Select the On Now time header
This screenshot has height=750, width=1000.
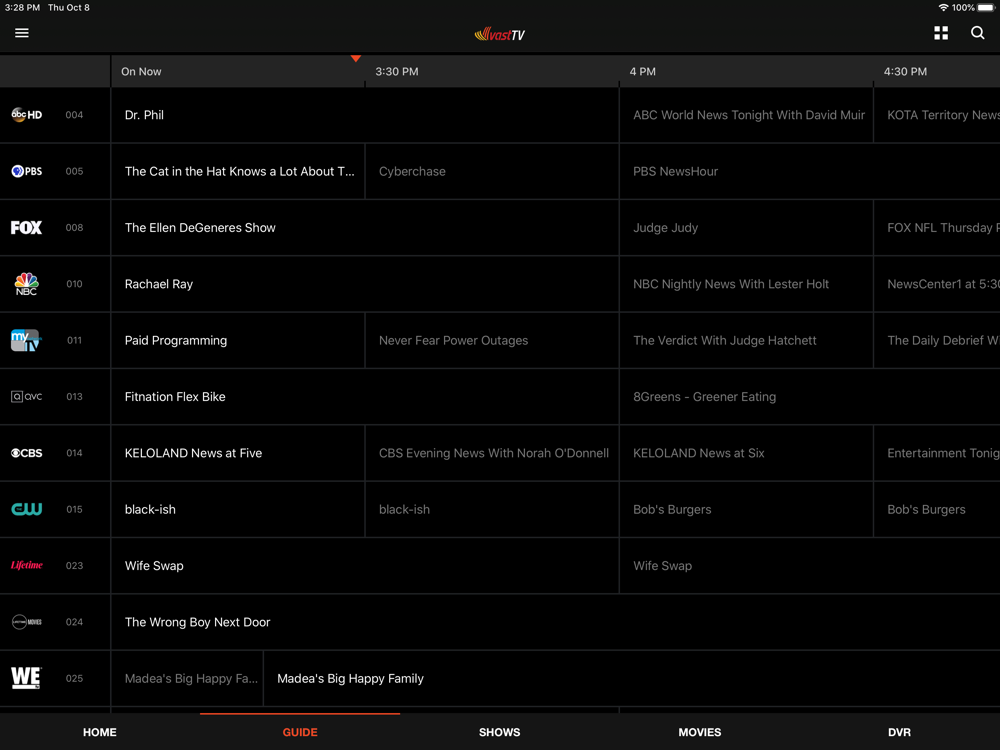[x=141, y=71]
